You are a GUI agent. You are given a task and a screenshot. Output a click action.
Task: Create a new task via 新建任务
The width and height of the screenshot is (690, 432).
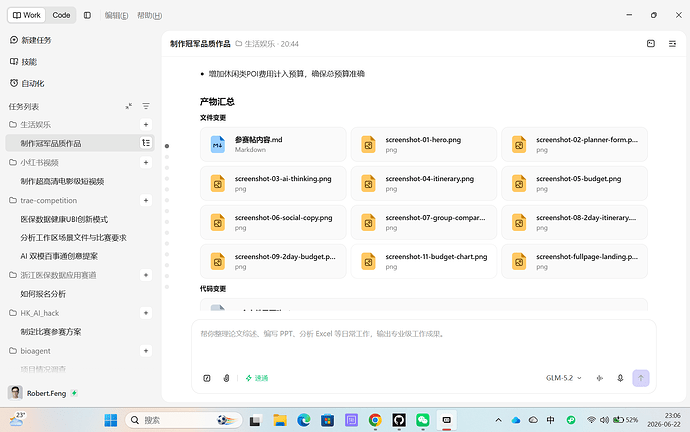point(31,40)
